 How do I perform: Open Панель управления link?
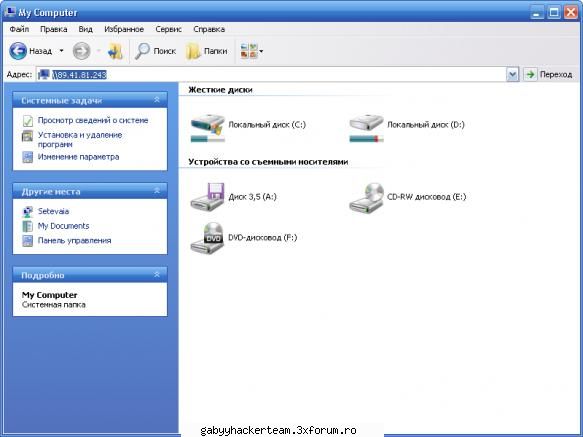tap(74, 241)
